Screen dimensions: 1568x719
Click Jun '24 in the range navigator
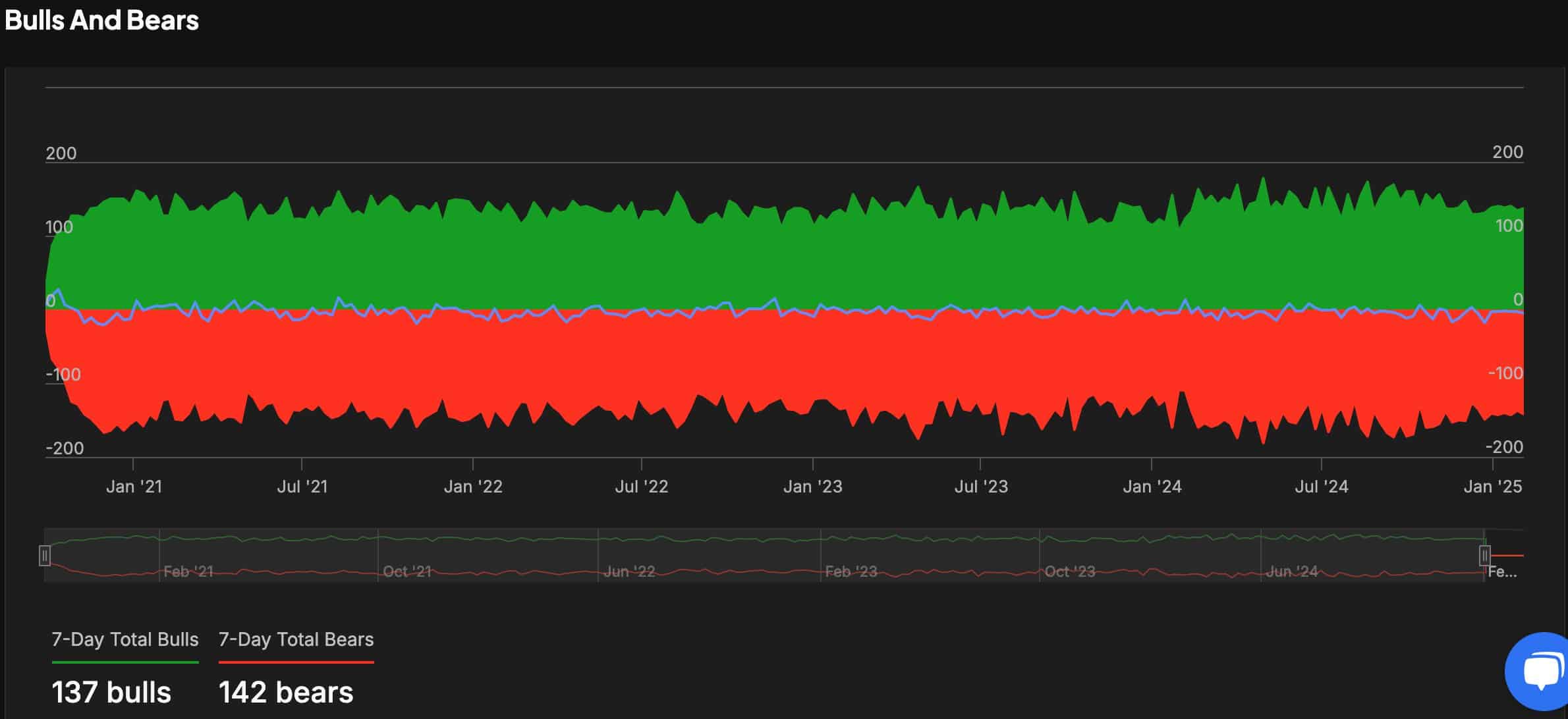[1291, 572]
